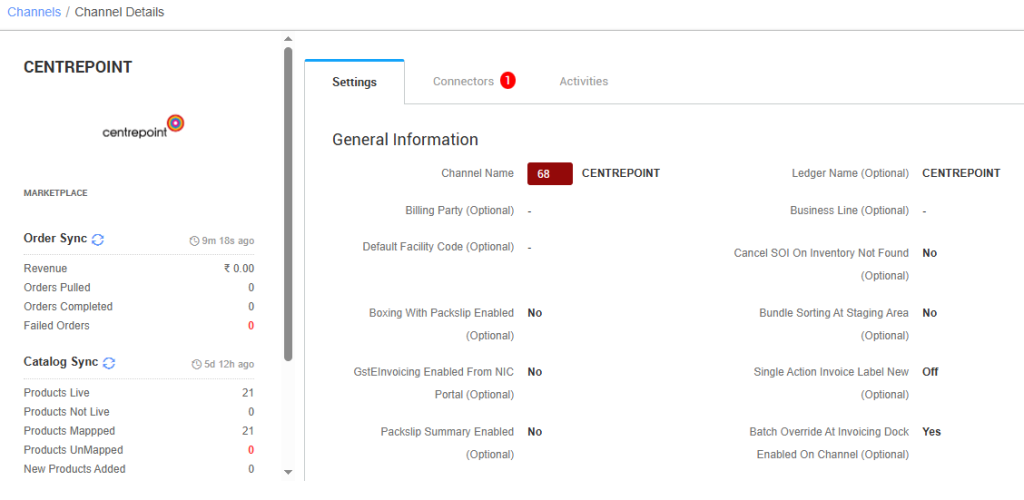The height and width of the screenshot is (500, 1024).
Task: Click Packslip Summary Enabled value No
Action: point(535,431)
